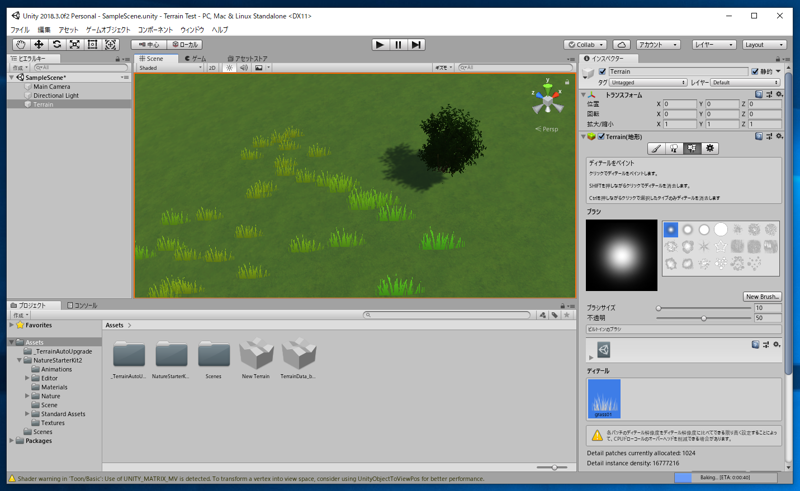Open the Layers dropdown in toolbar
This screenshot has width=800, height=491.
coord(713,44)
